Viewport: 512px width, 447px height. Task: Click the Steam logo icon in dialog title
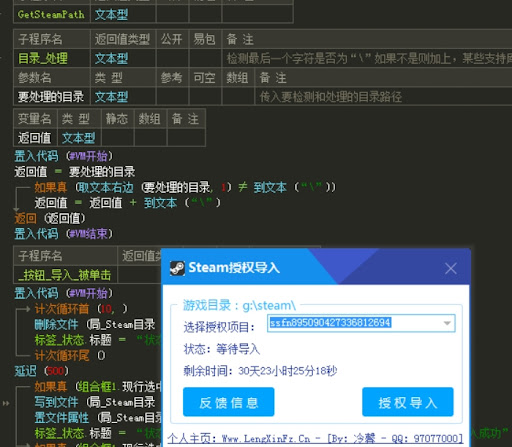[x=177, y=268]
